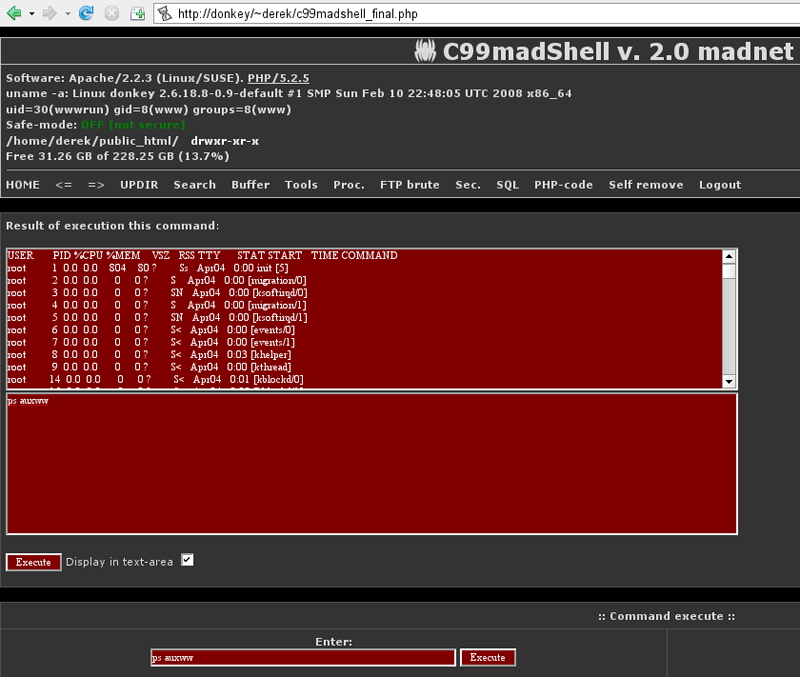Open the Tools menu item

click(x=301, y=185)
